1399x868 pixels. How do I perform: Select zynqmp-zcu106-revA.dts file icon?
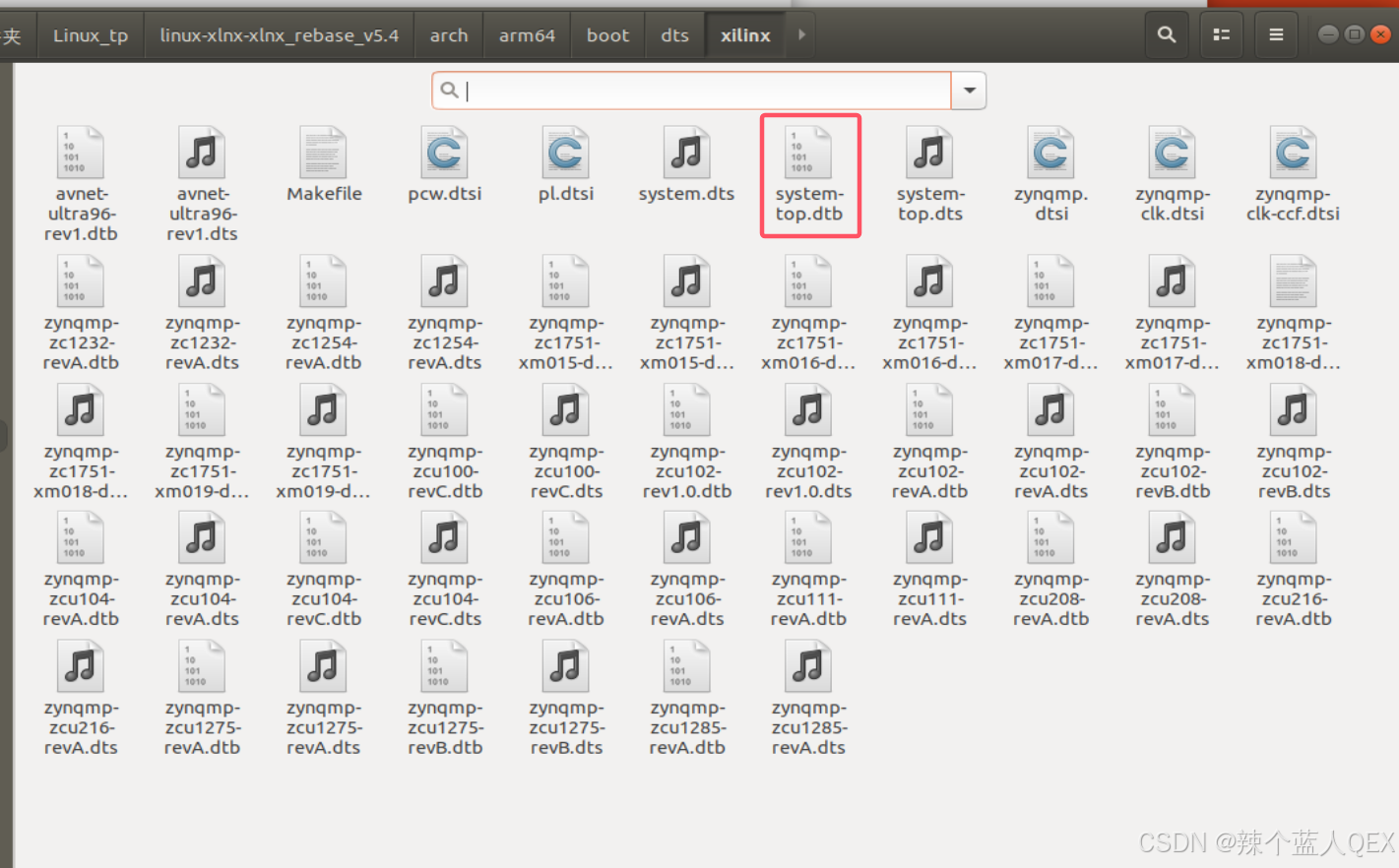pos(687,538)
